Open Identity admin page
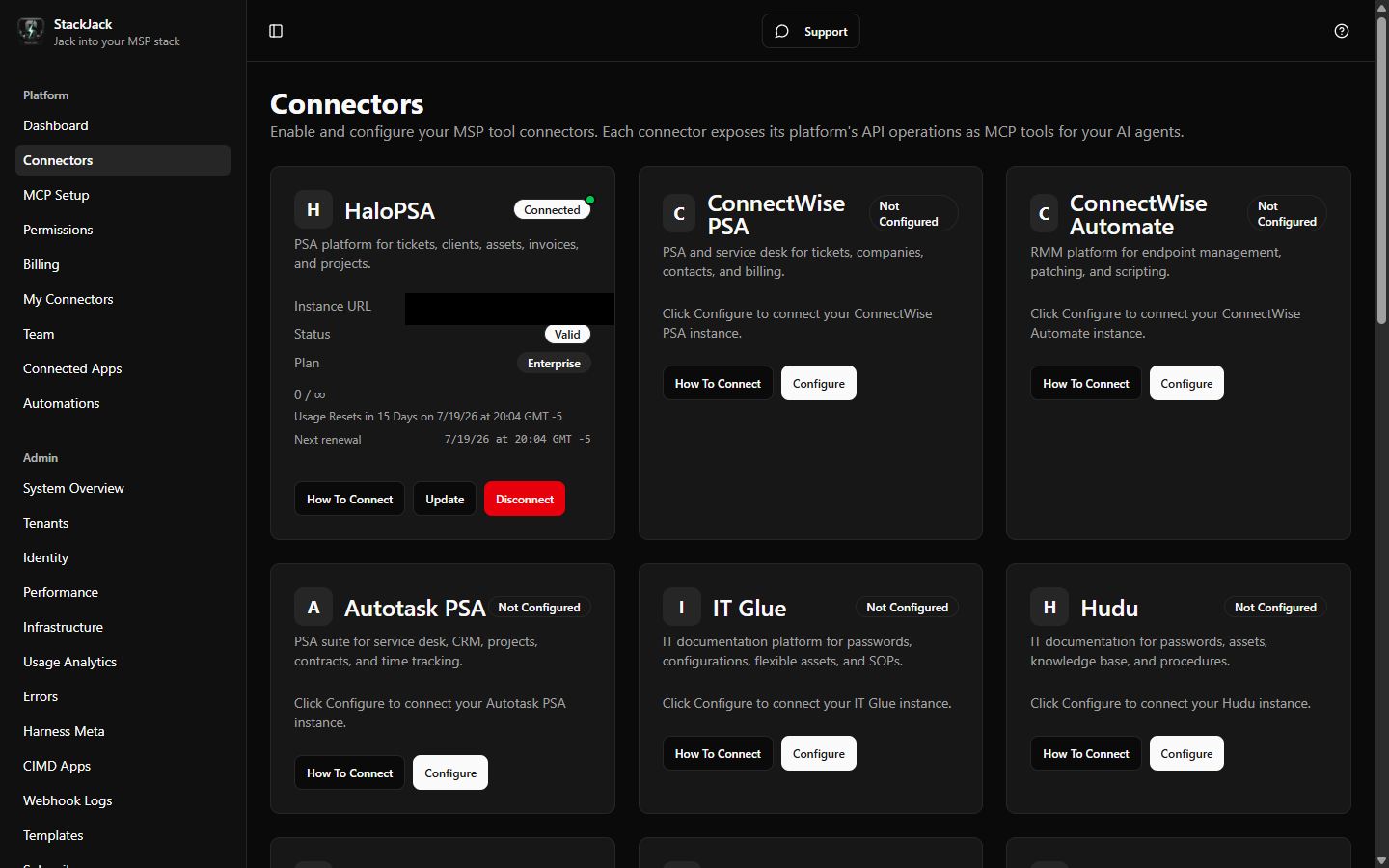Image resolution: width=1389 pixels, height=868 pixels. tap(123, 557)
